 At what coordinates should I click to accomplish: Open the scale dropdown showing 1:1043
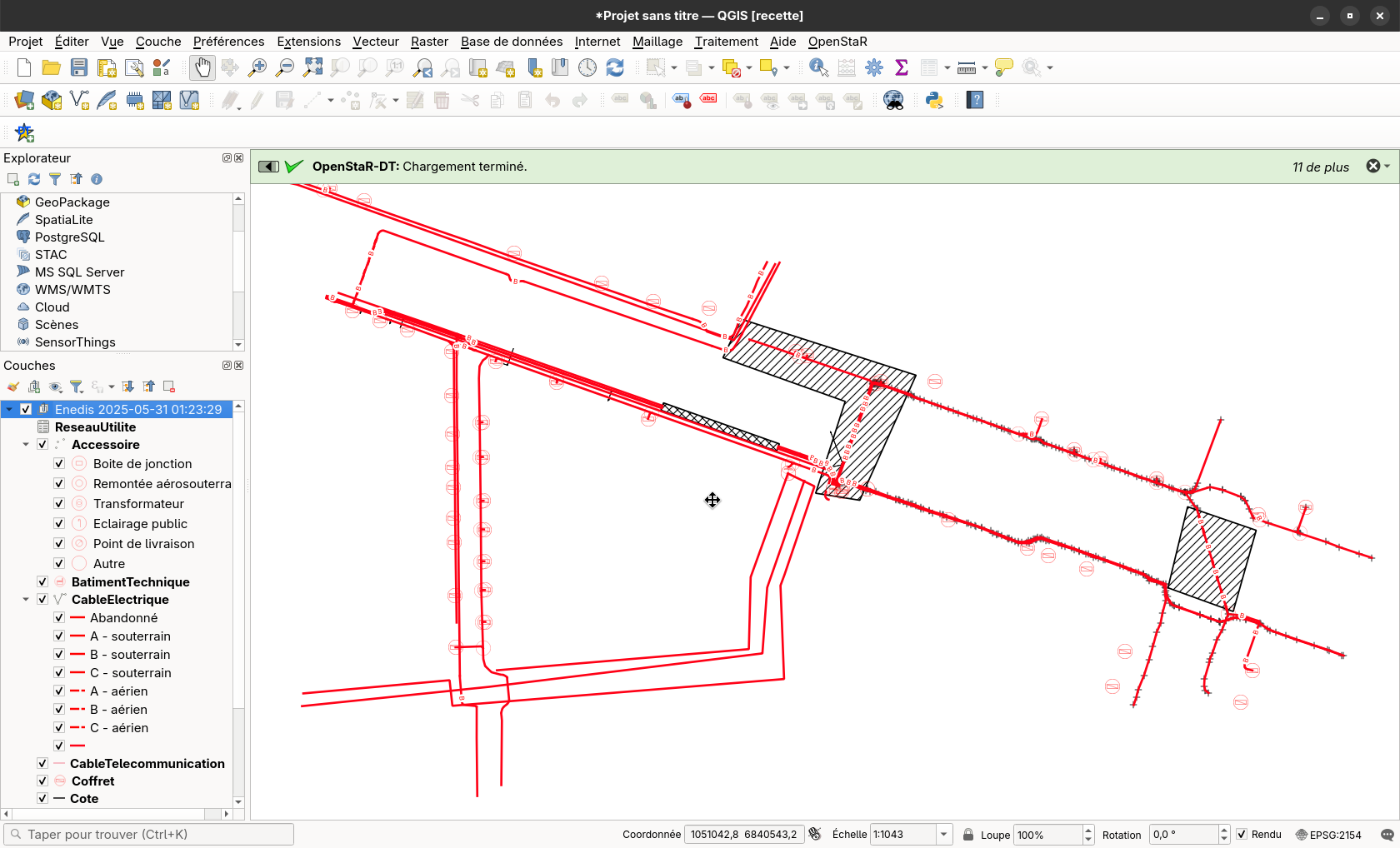[x=944, y=834]
